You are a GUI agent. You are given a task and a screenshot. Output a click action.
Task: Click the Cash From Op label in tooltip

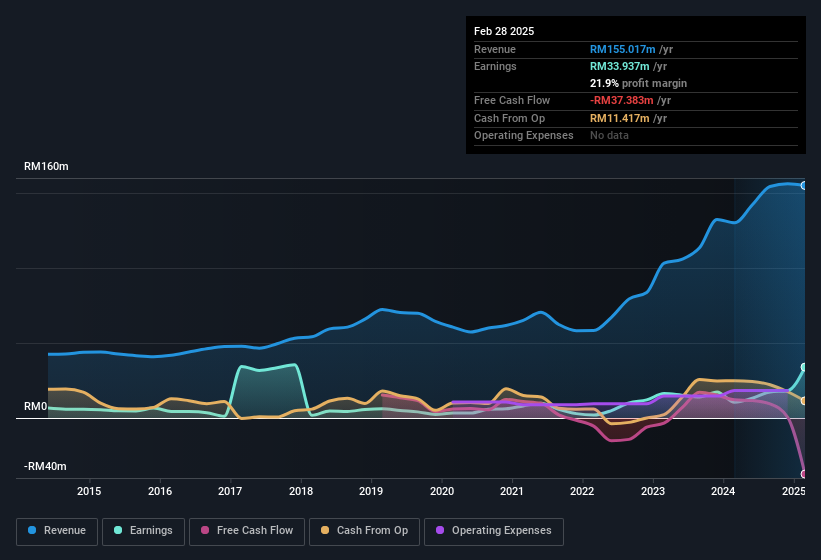click(x=509, y=118)
